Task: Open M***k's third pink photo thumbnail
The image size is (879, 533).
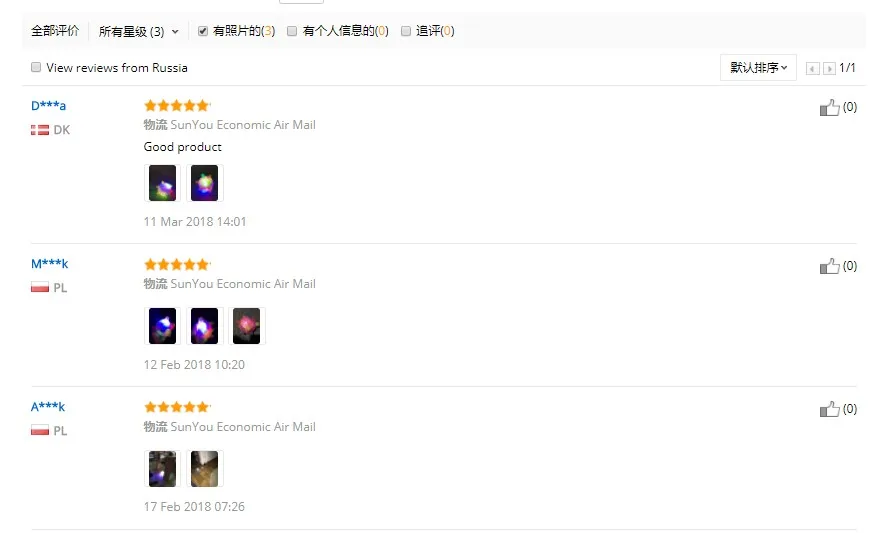Action: 247,326
